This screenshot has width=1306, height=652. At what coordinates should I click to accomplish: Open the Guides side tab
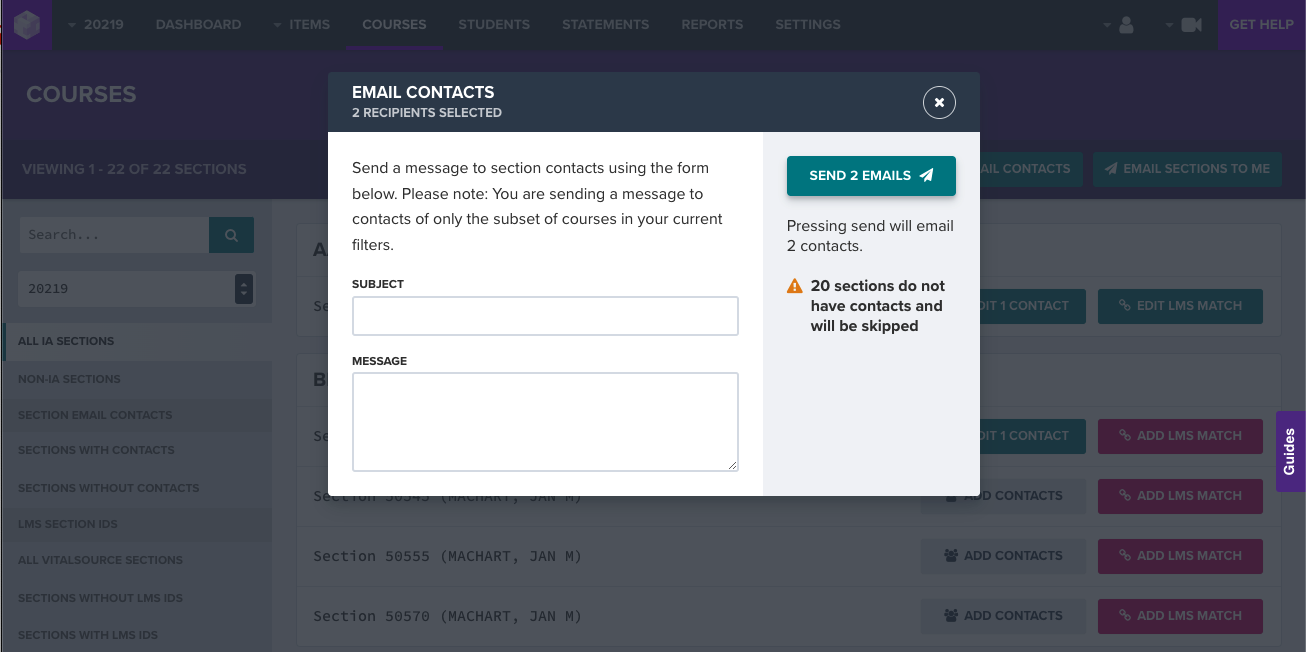click(1290, 451)
